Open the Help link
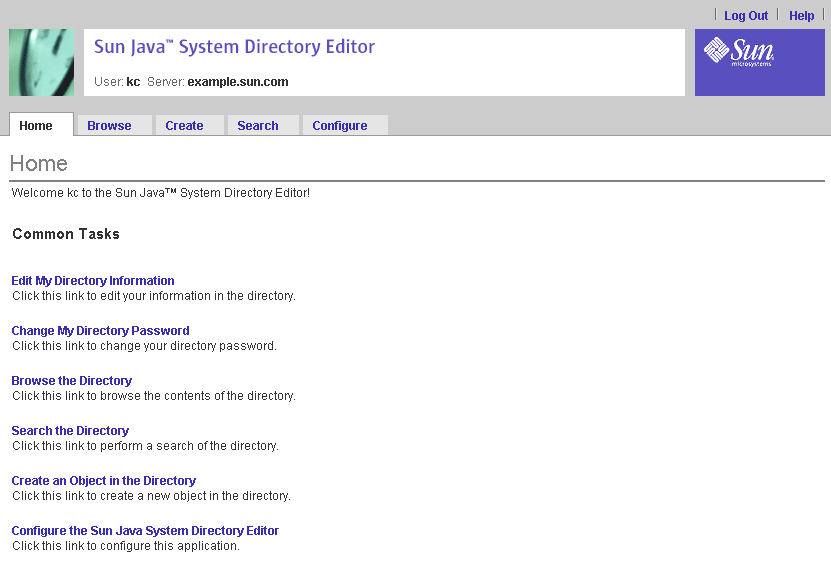Image resolution: width=831 pixels, height=565 pixels. click(801, 16)
